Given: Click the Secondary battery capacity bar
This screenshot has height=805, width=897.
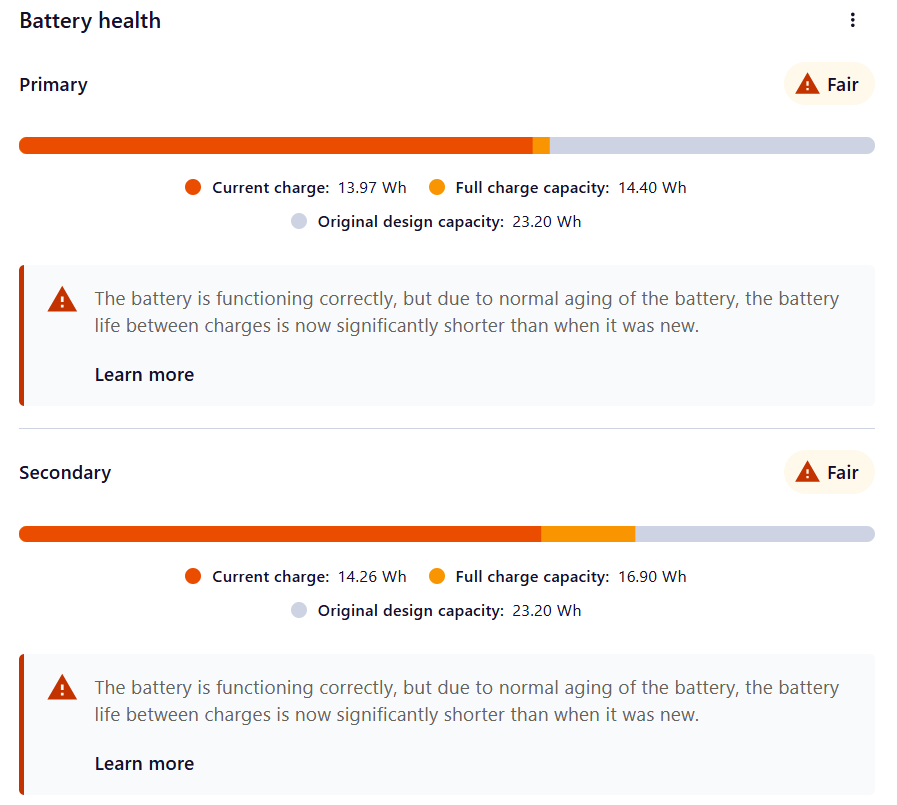Looking at the screenshot, I should click(x=447, y=534).
